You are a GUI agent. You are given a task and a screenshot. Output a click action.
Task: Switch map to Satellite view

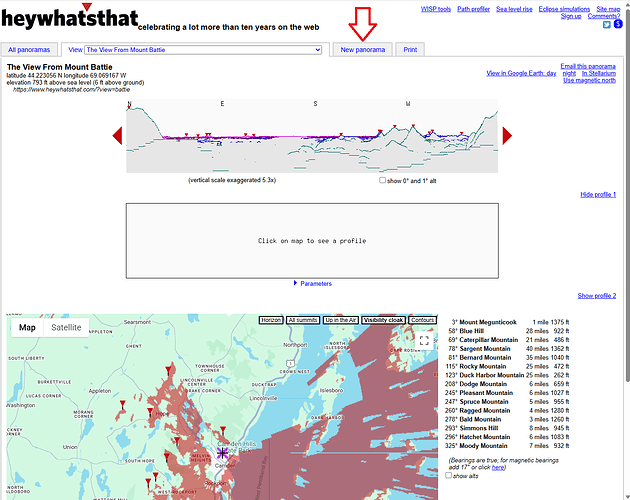[66, 327]
